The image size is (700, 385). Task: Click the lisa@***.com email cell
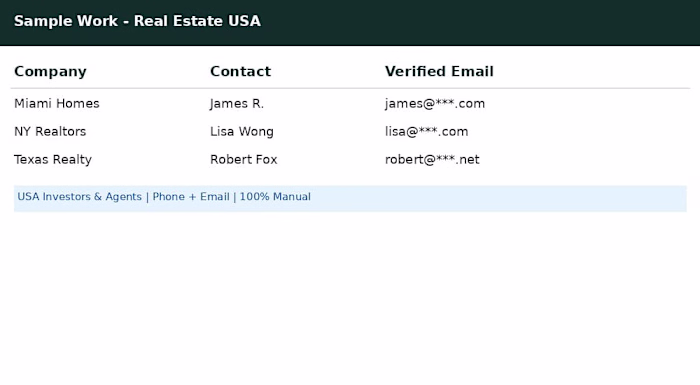click(426, 132)
